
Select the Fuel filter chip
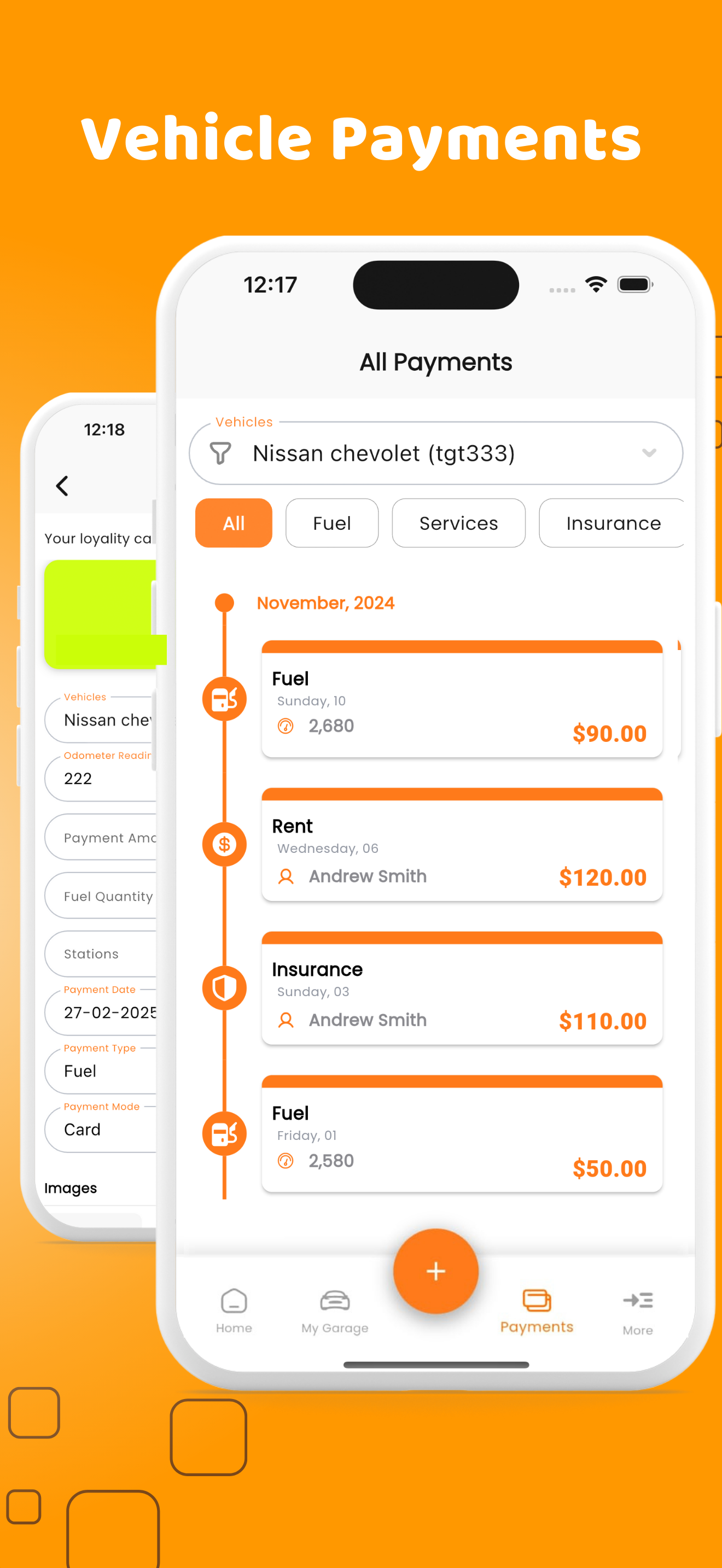point(332,523)
